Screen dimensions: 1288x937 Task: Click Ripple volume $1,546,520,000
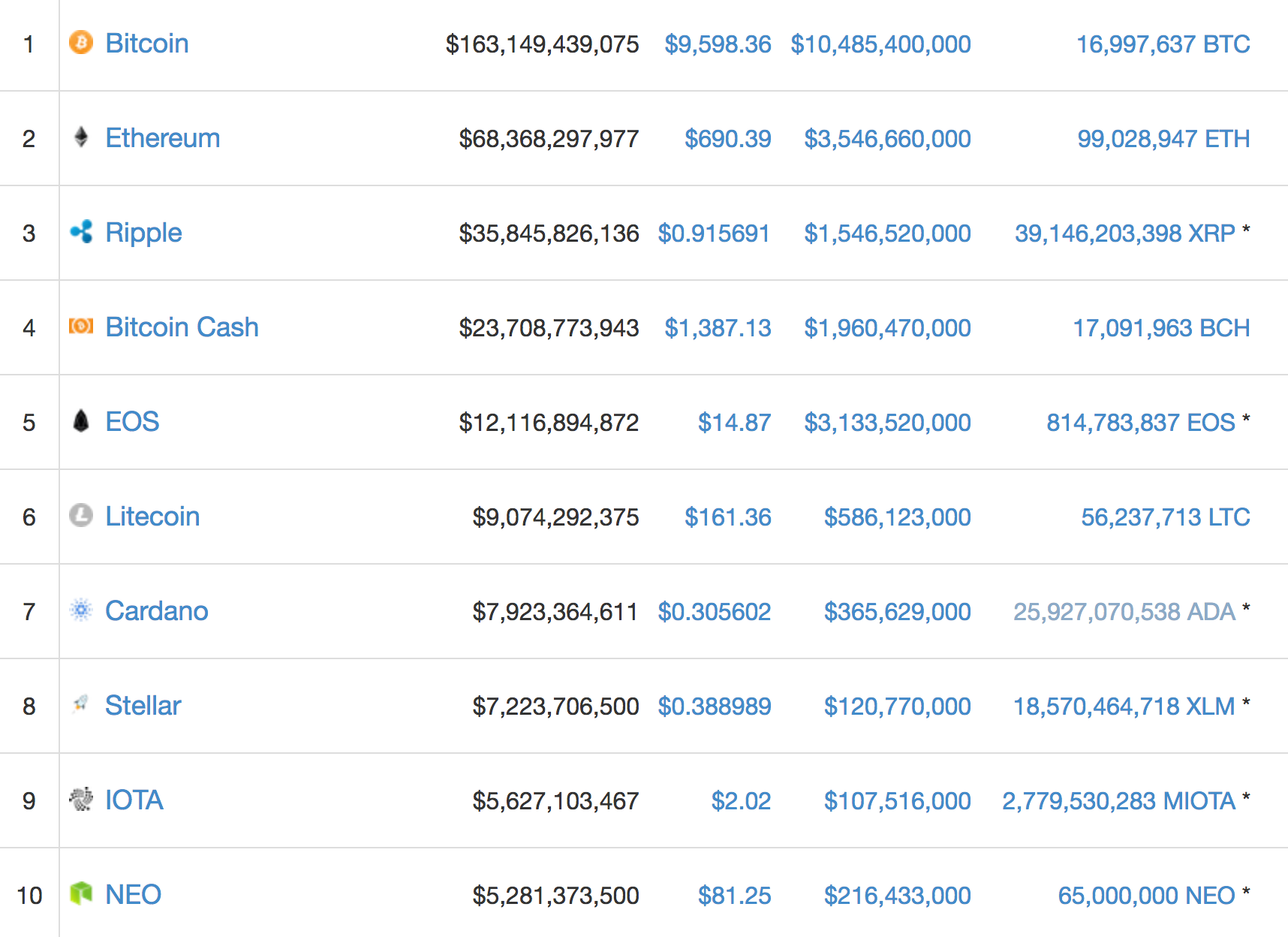[888, 233]
